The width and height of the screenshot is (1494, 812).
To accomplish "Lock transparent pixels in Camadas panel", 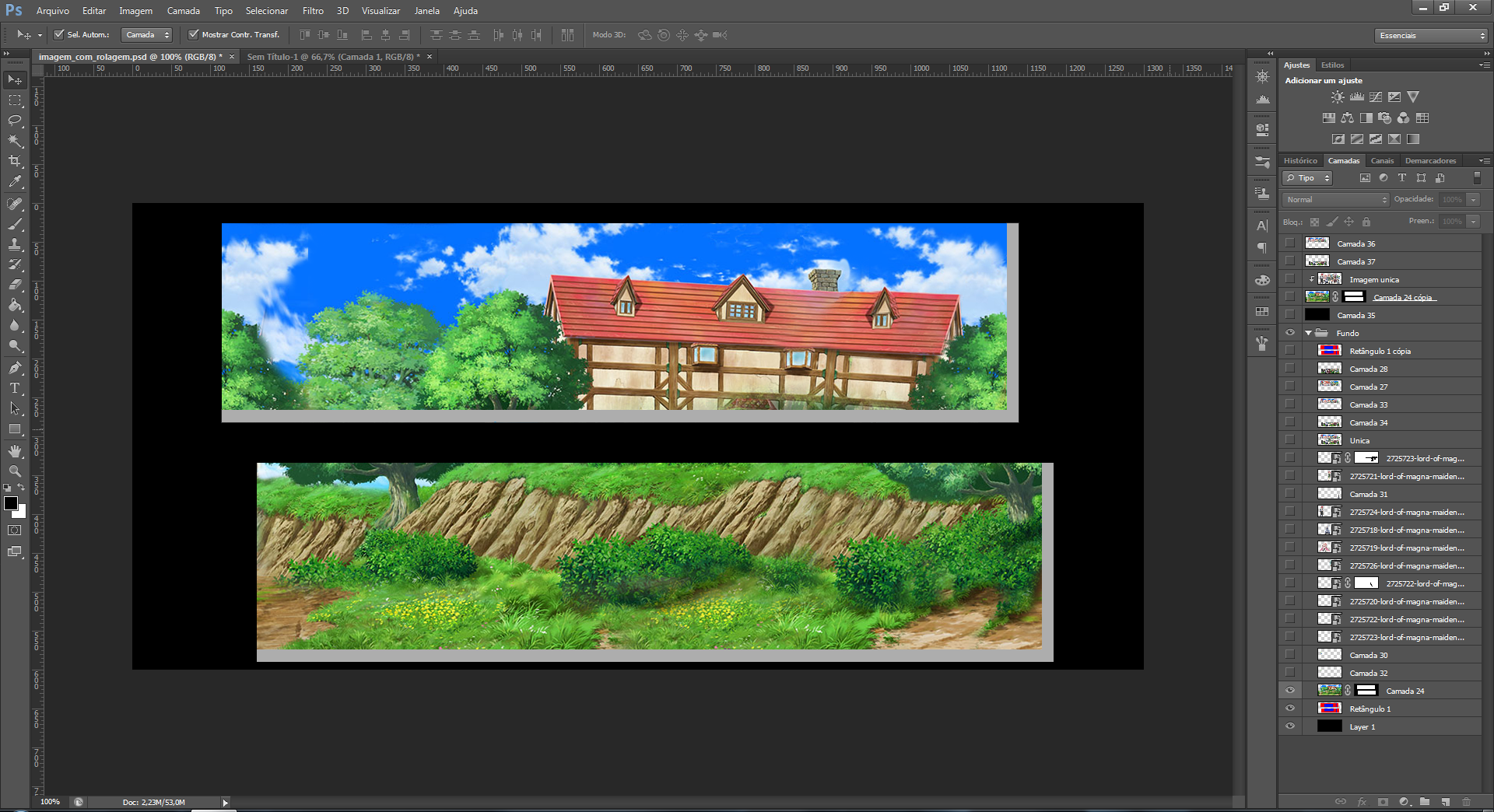I will (1314, 222).
